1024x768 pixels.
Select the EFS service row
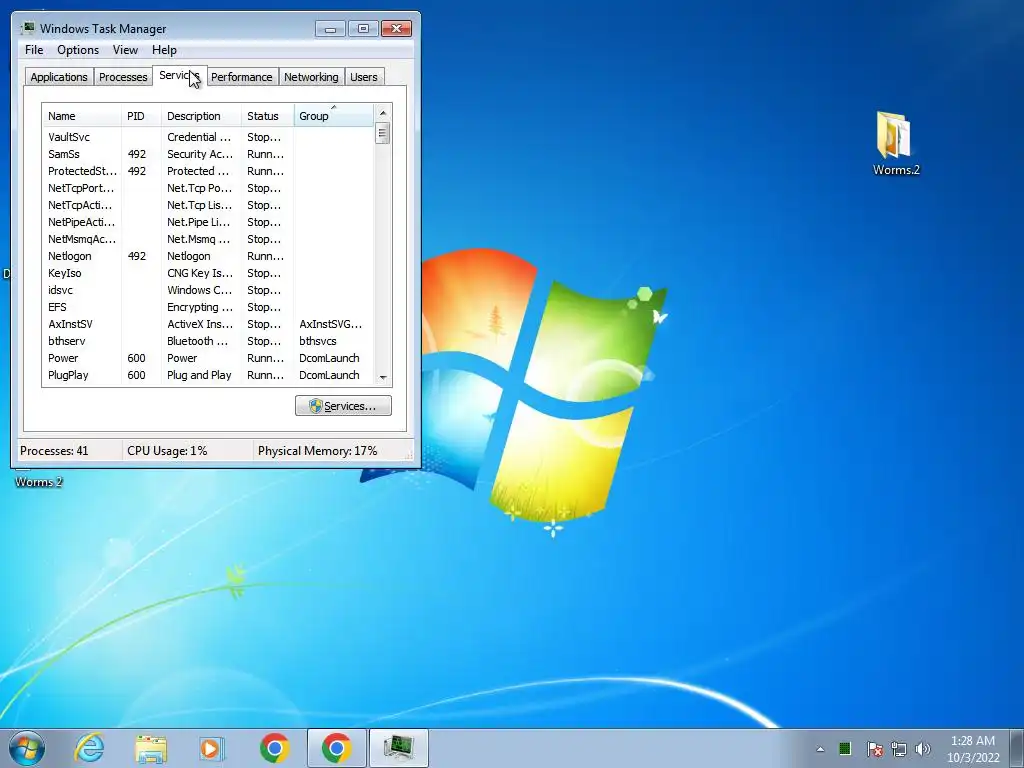pyautogui.click(x=208, y=307)
